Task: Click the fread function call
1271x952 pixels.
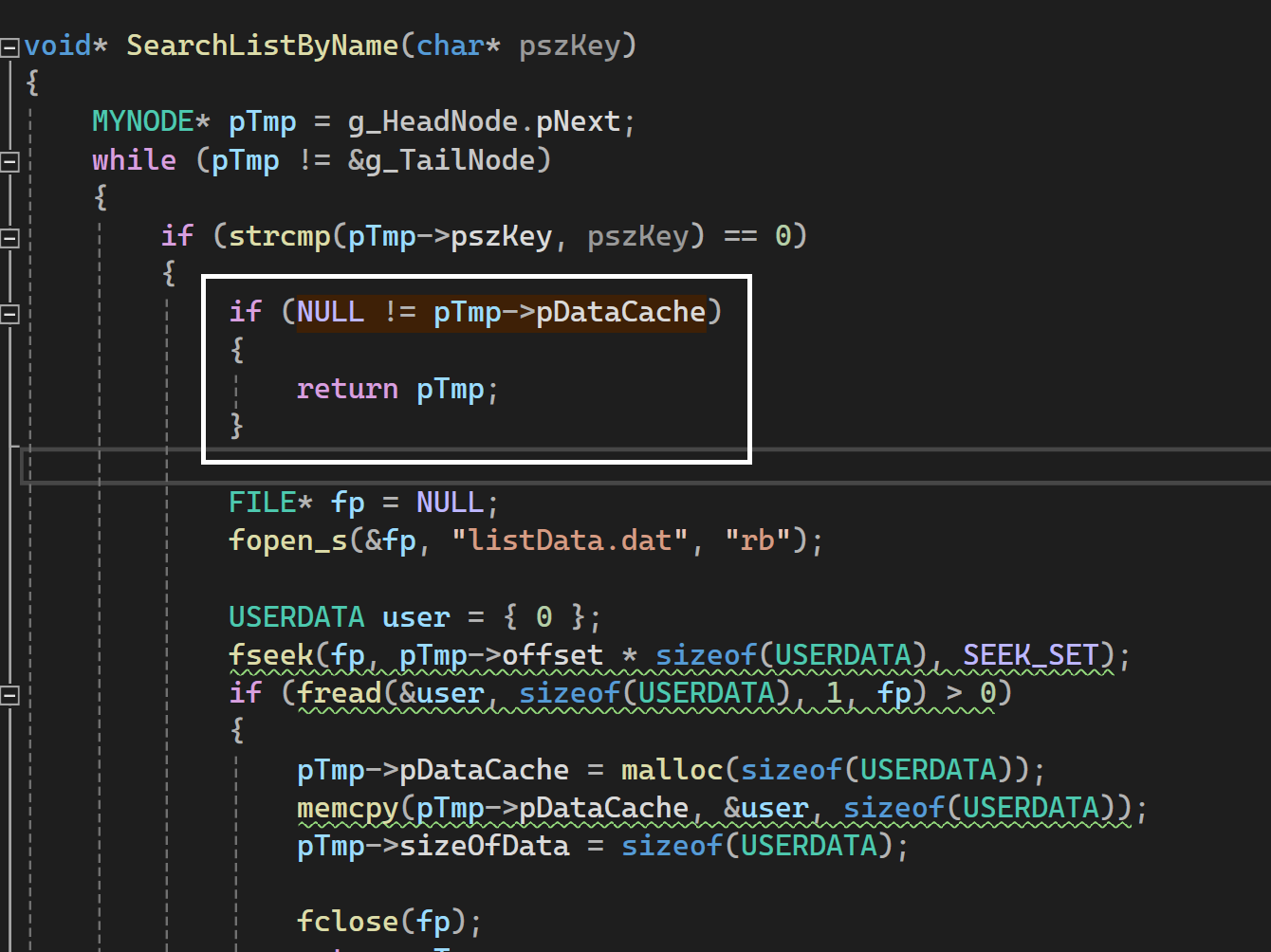Action: 339,694
